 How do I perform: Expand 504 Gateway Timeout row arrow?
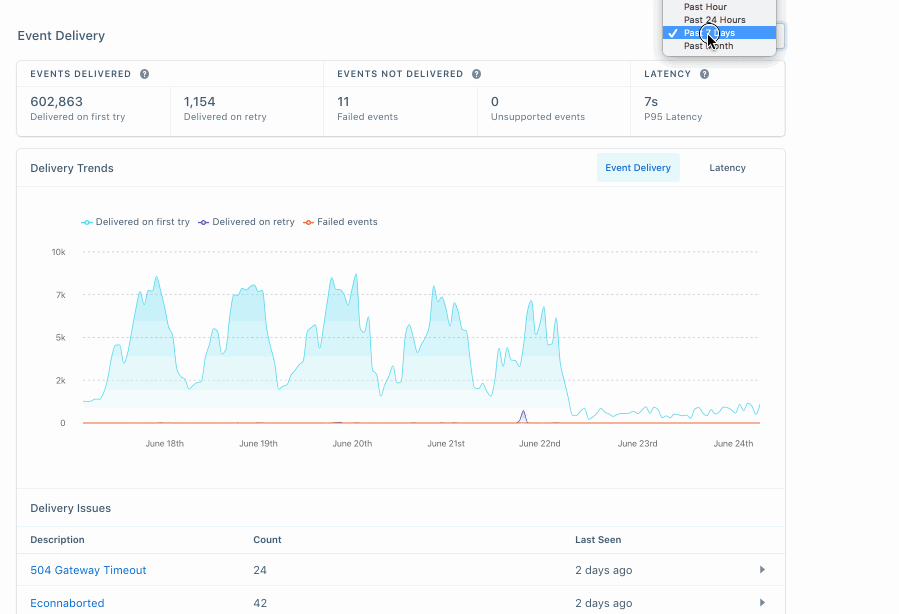762,569
